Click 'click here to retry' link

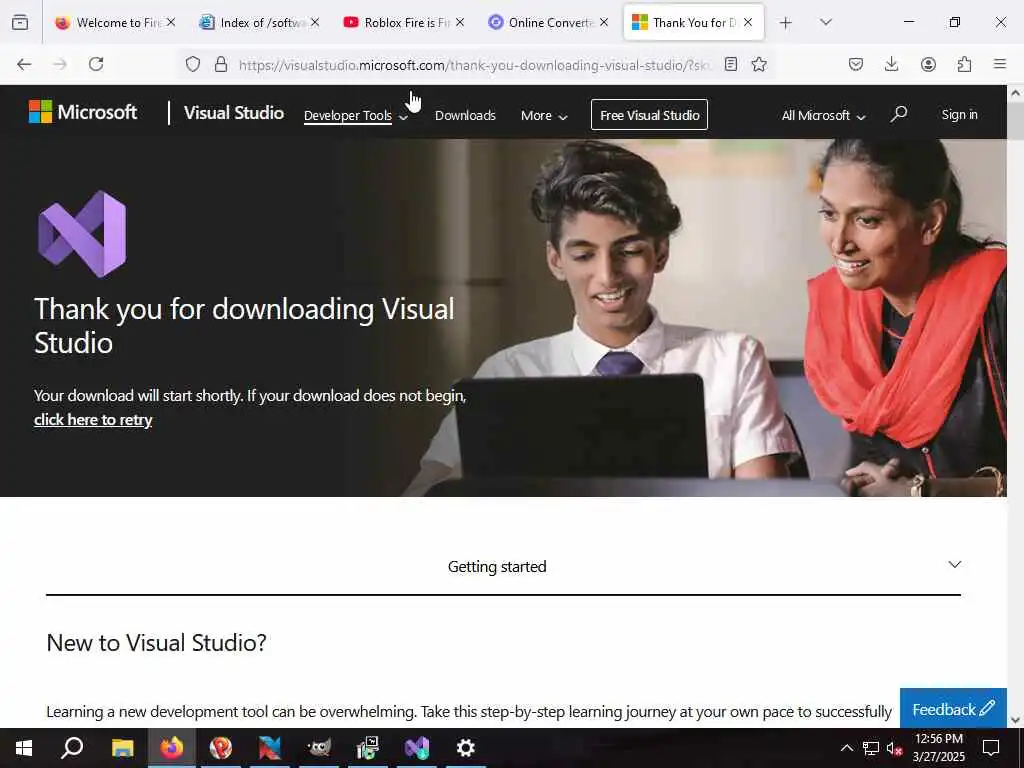click(x=93, y=419)
